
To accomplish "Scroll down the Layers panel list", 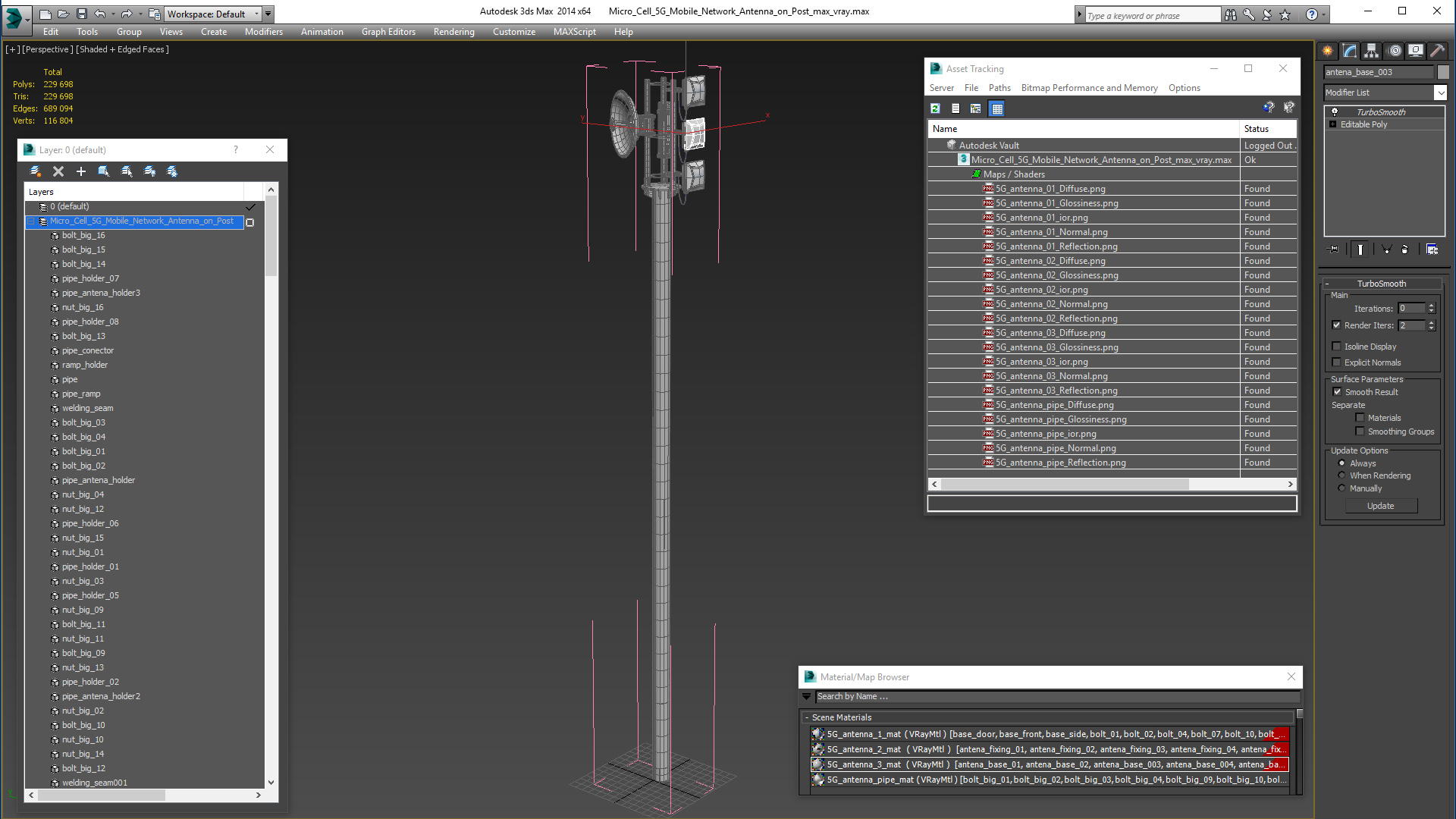I will (271, 783).
